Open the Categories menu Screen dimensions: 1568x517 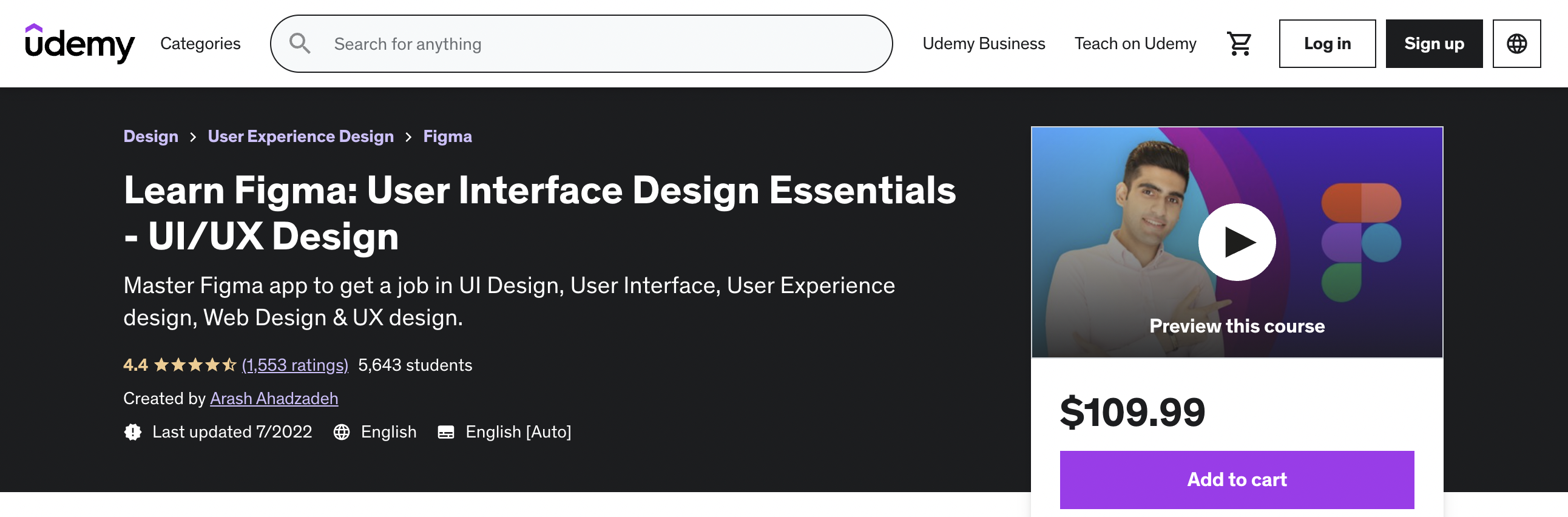[200, 44]
